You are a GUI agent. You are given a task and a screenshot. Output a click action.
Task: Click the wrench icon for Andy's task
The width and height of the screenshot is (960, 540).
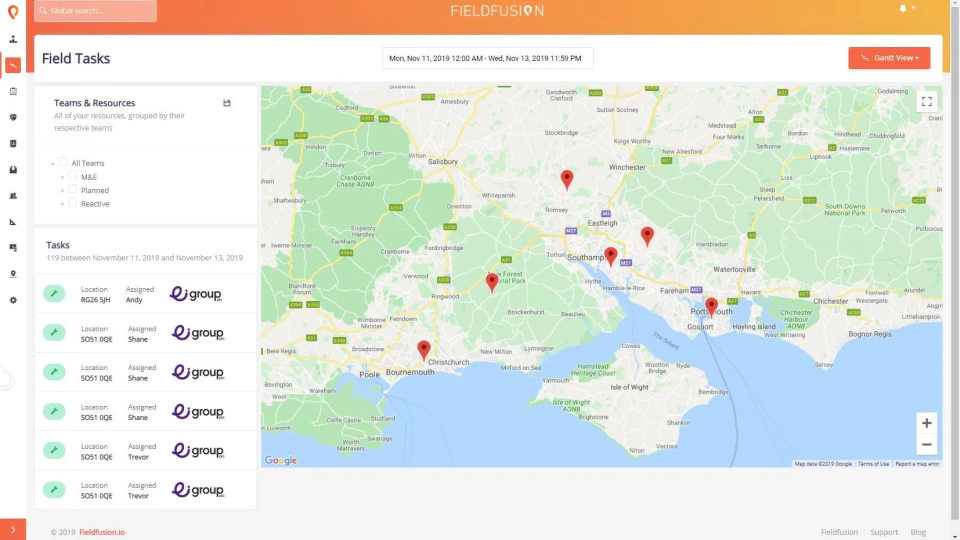tap(54, 293)
